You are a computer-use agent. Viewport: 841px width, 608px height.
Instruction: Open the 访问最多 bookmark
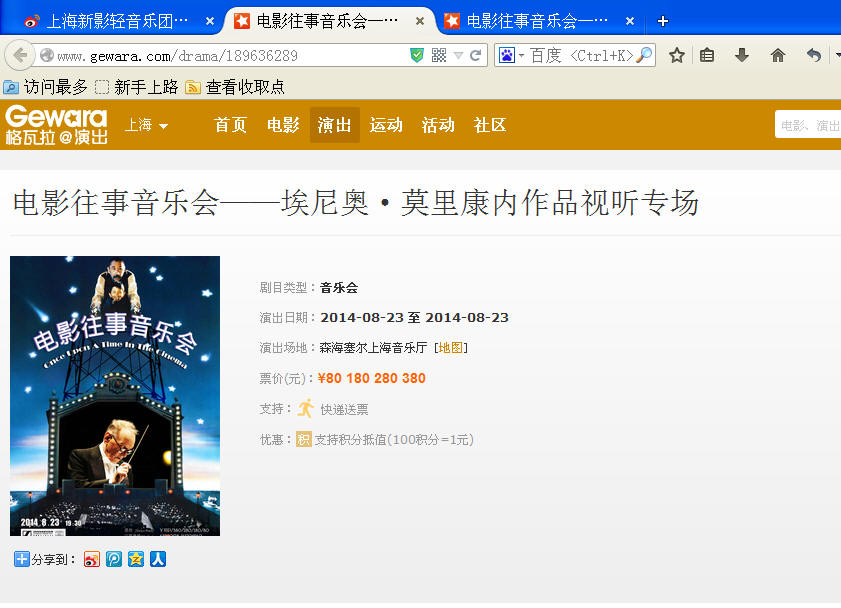click(x=46, y=87)
